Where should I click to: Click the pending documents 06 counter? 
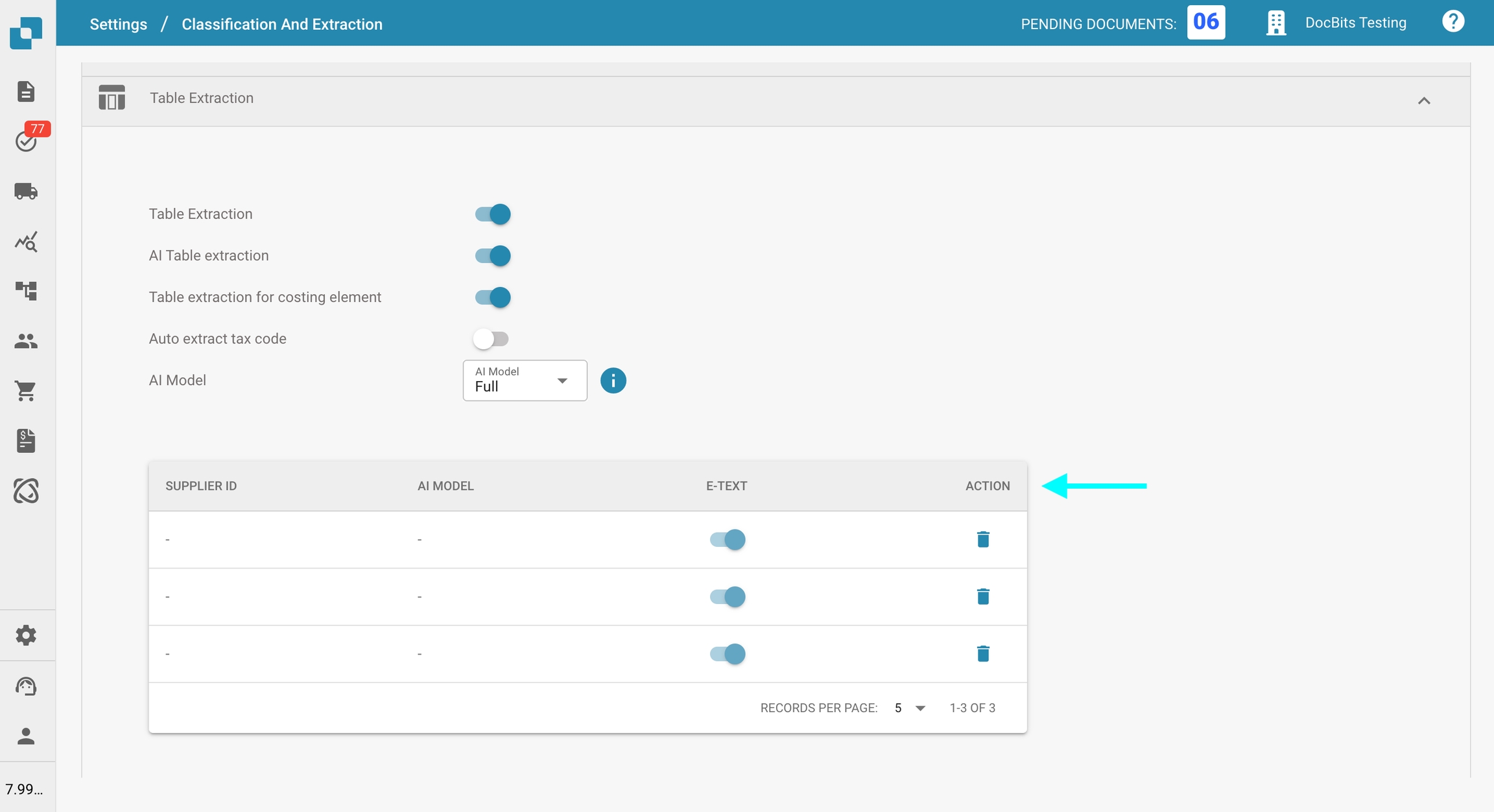(x=1205, y=22)
